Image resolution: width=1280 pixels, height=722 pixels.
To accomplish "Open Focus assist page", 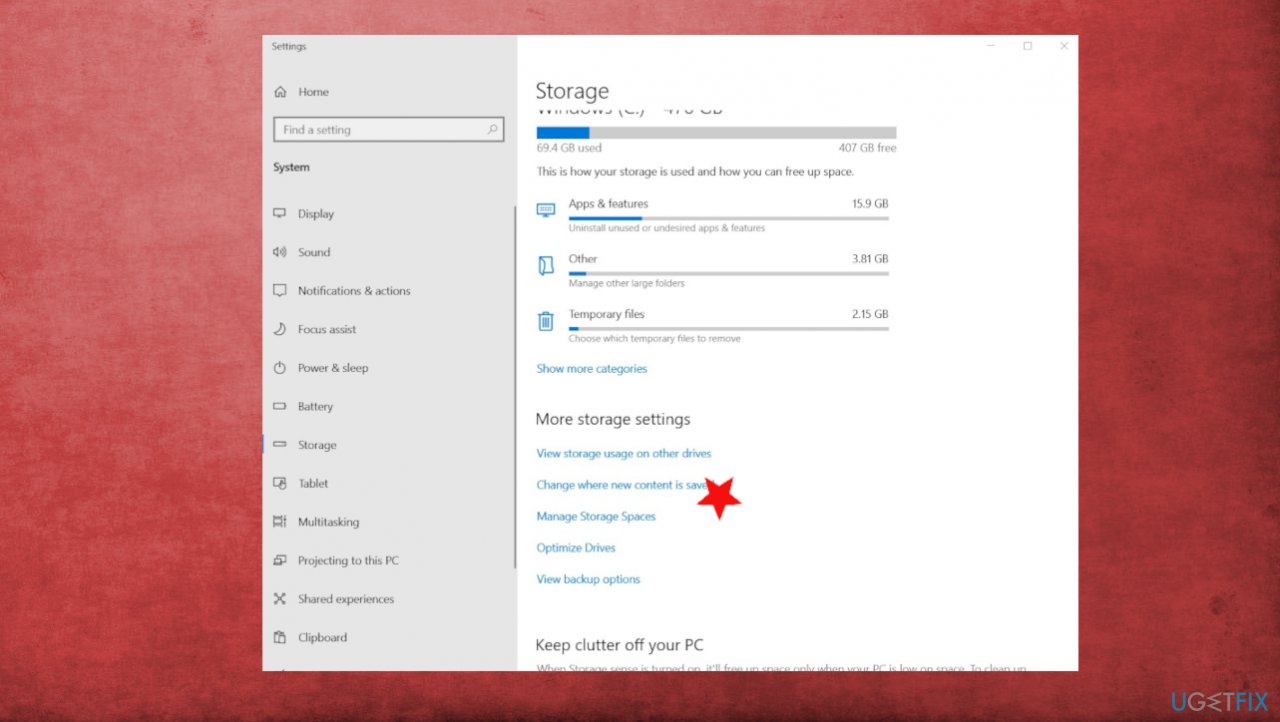I will pyautogui.click(x=327, y=330).
